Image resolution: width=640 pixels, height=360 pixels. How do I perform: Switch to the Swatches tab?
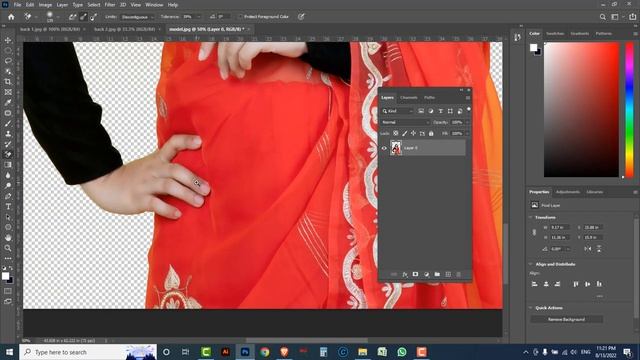(555, 33)
